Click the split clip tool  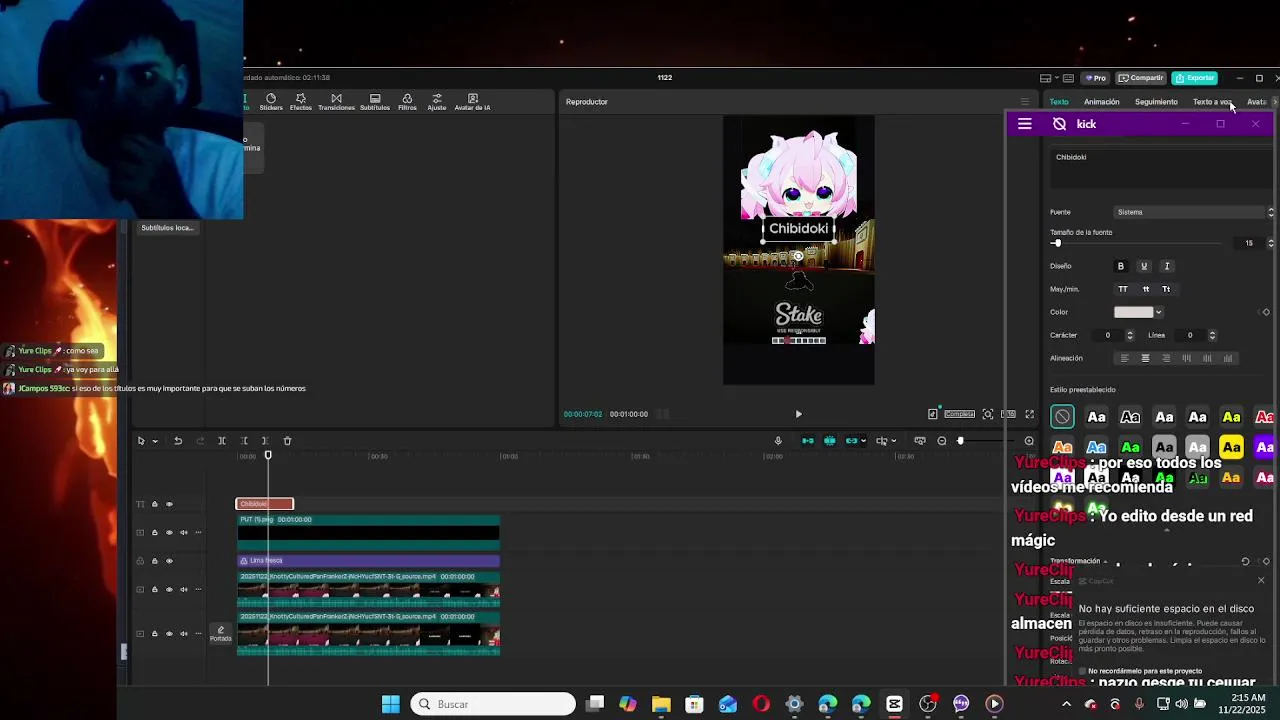[222, 441]
